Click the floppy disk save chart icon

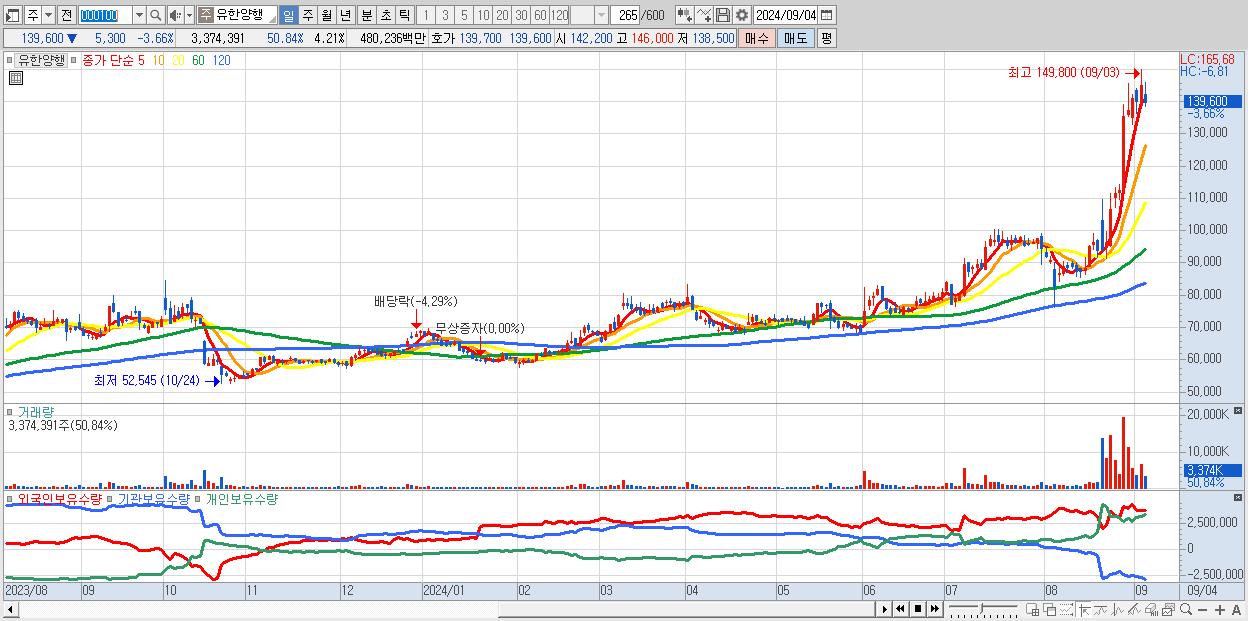[723, 15]
